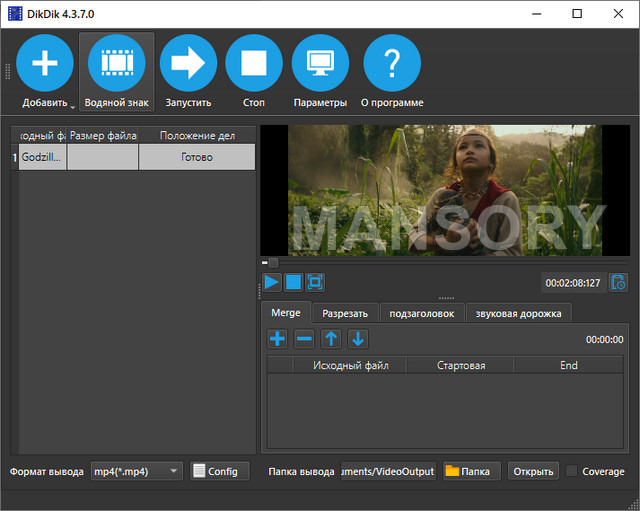
Task: Move merge item down
Action: [357, 339]
